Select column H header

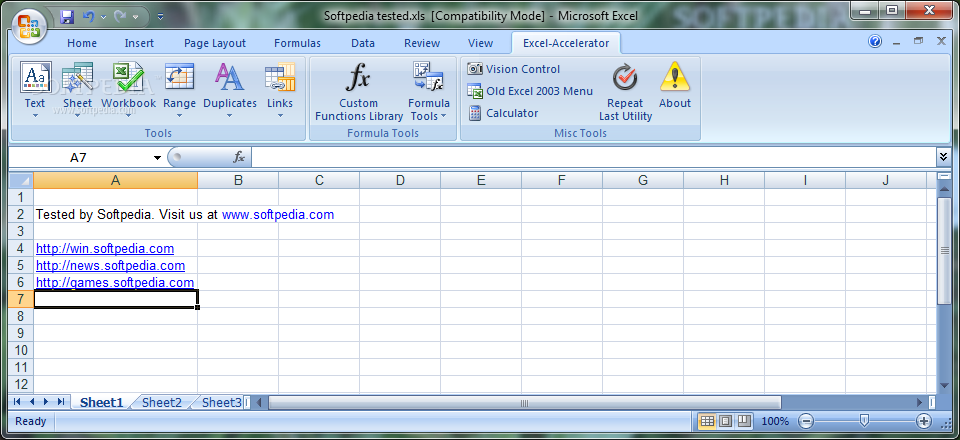click(724, 180)
